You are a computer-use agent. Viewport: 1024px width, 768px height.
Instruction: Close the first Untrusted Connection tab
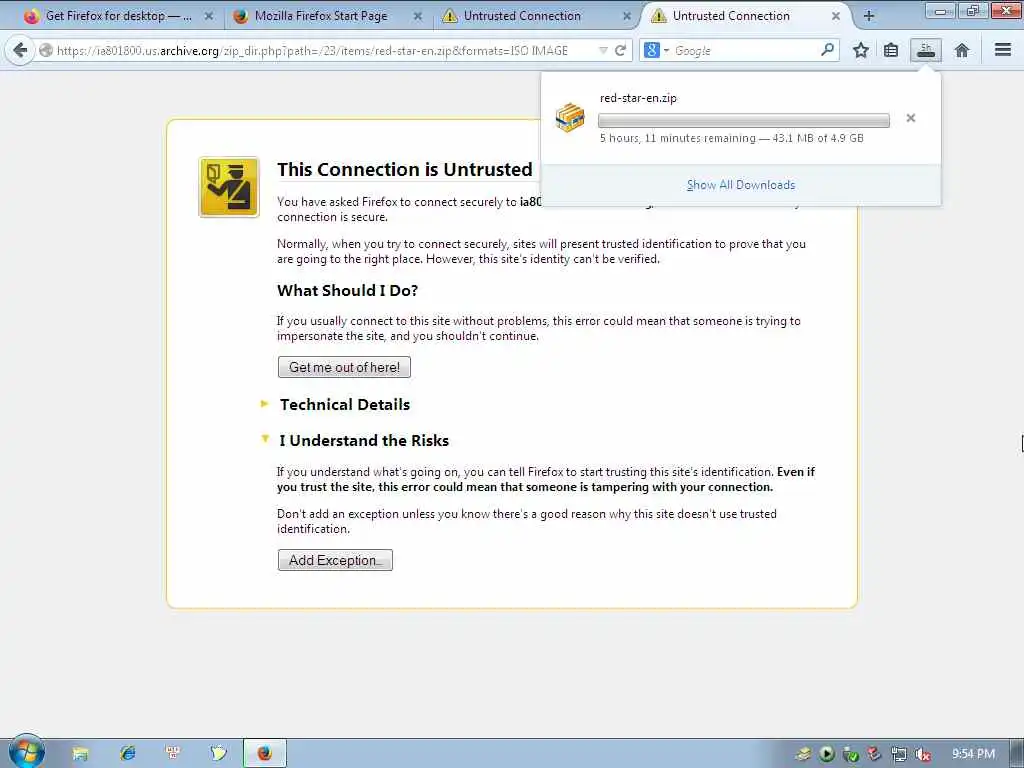(x=627, y=16)
